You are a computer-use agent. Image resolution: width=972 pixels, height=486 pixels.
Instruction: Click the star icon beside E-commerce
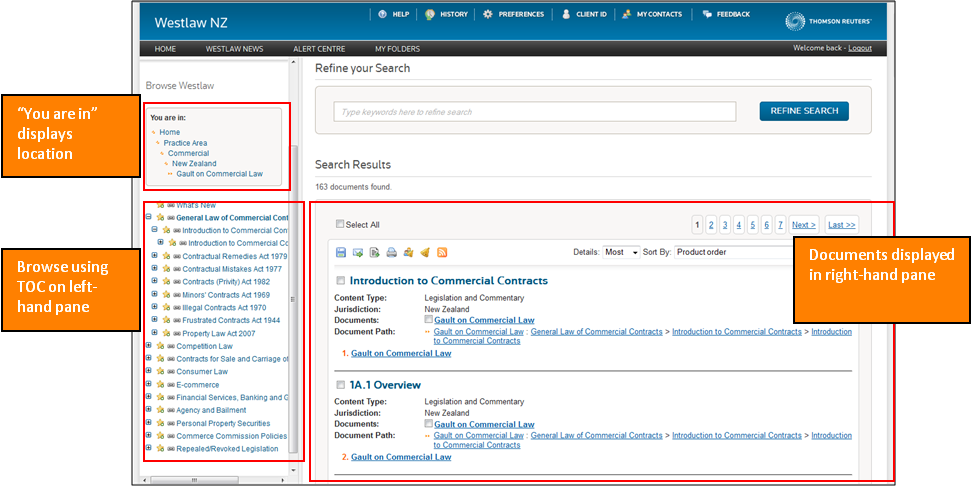pos(161,385)
